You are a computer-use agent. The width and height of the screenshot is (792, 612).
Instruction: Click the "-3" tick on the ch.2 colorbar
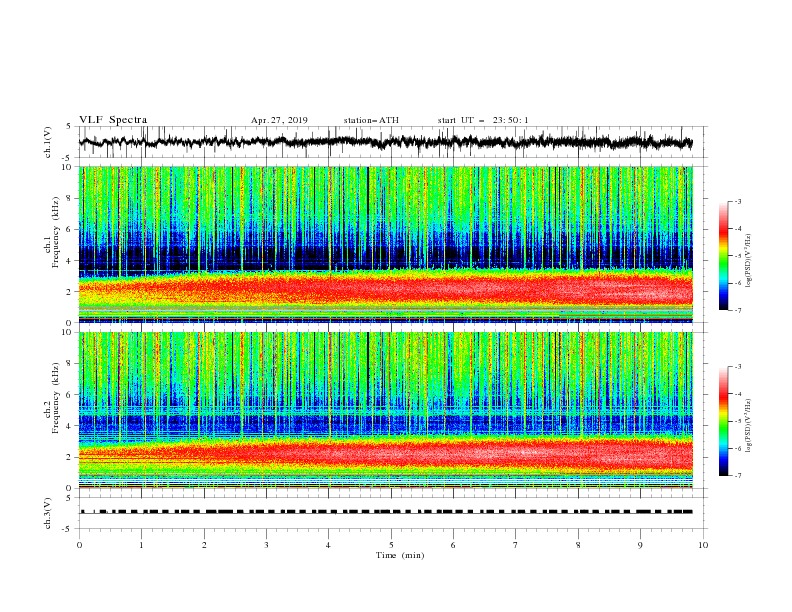738,367
